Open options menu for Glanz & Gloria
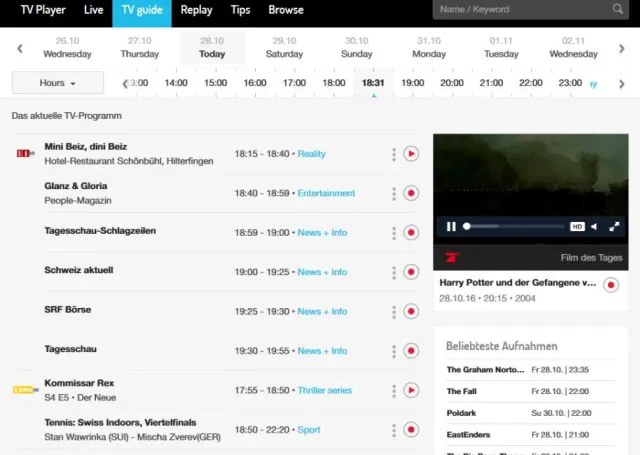 (394, 193)
